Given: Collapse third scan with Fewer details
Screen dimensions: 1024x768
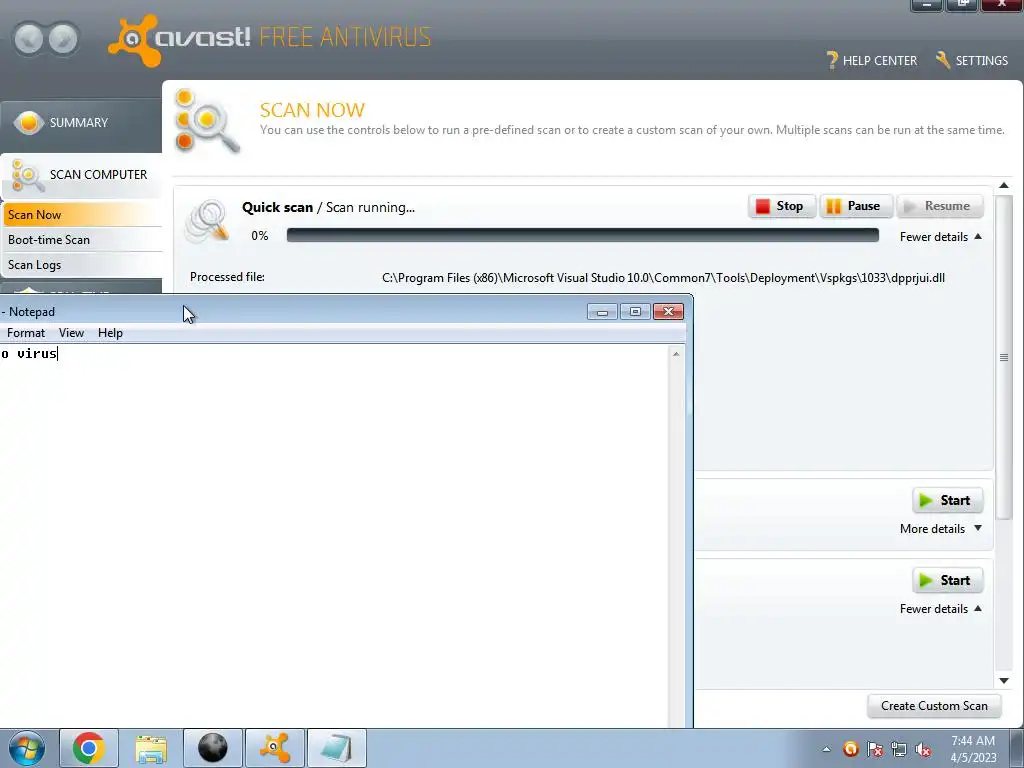Looking at the screenshot, I should coord(940,609).
